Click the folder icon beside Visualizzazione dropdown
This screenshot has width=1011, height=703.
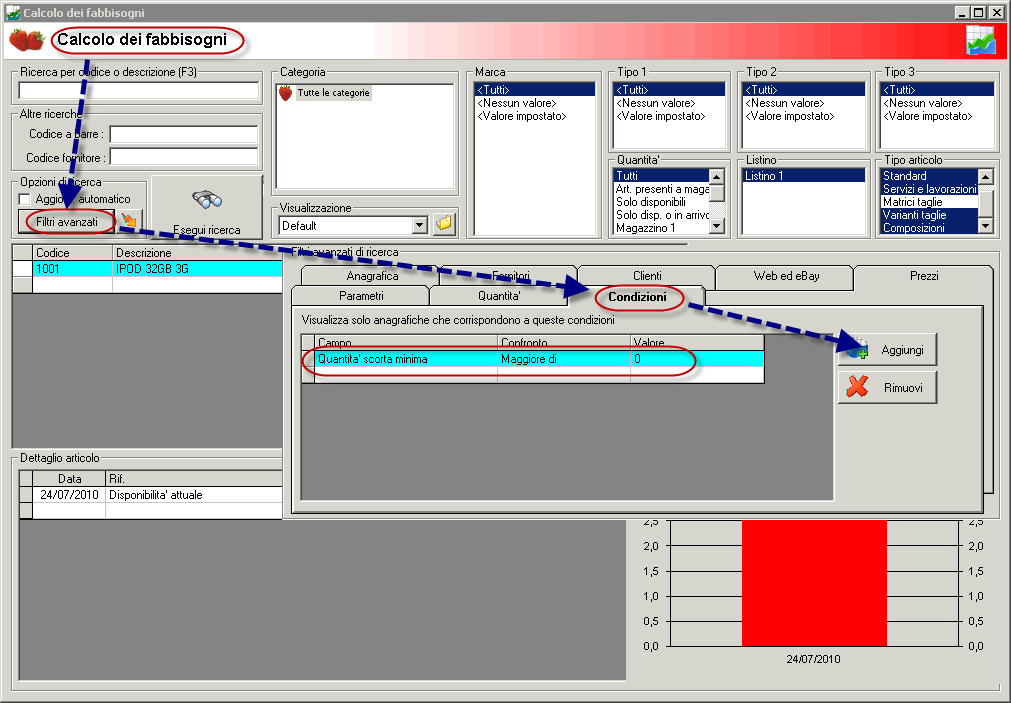[444, 224]
